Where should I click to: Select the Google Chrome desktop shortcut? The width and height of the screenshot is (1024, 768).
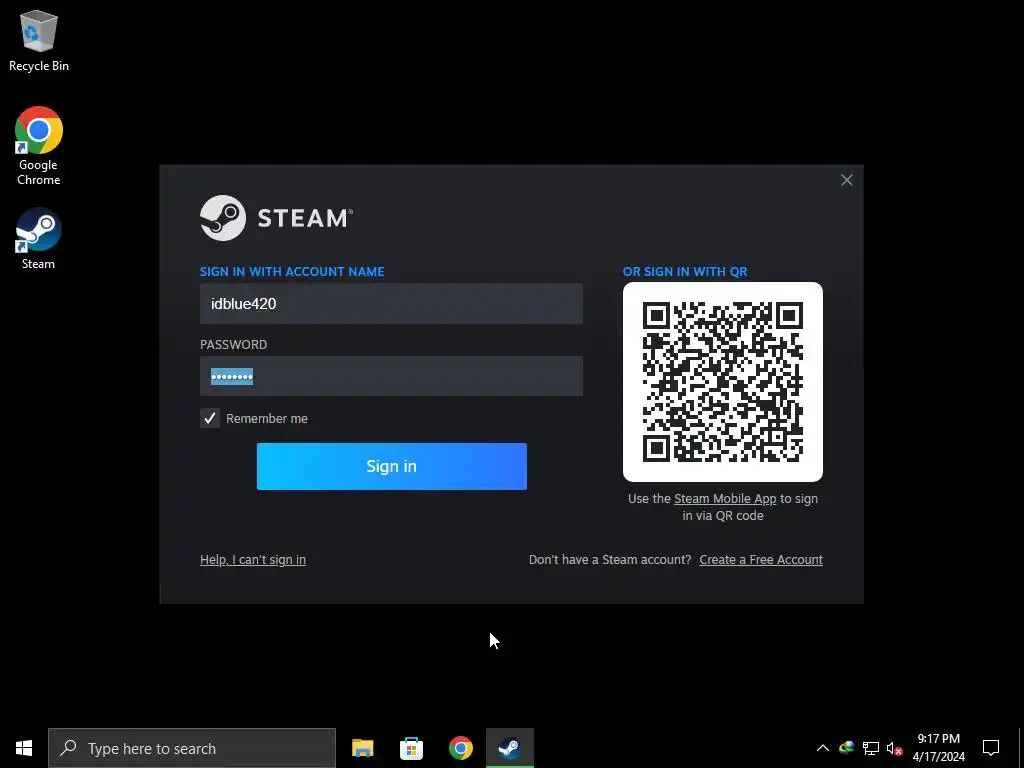39,146
